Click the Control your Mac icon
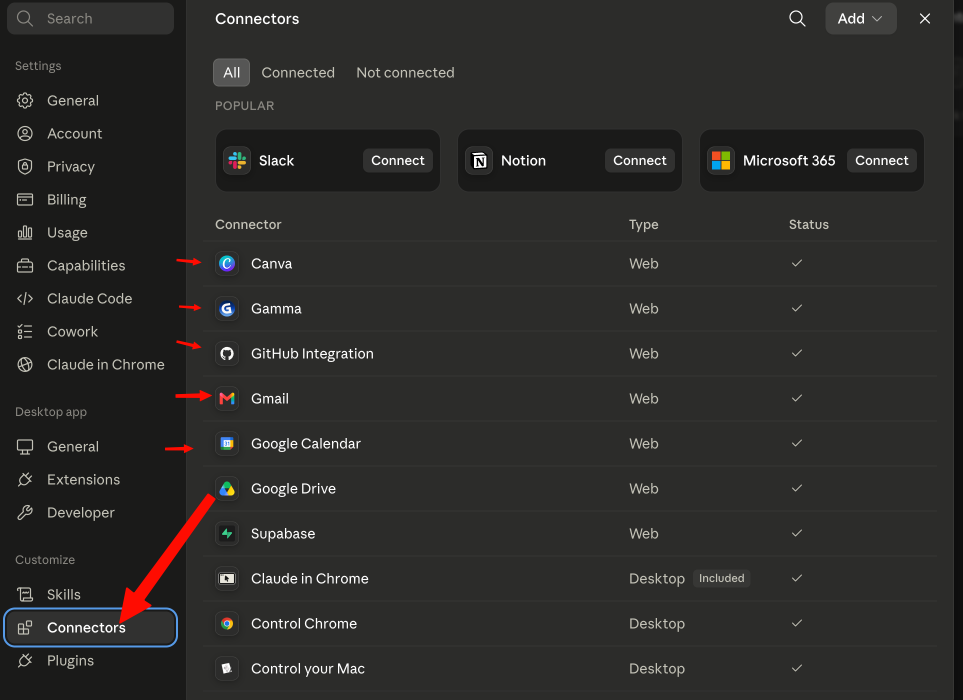Viewport: 963px width, 700px height. click(227, 669)
